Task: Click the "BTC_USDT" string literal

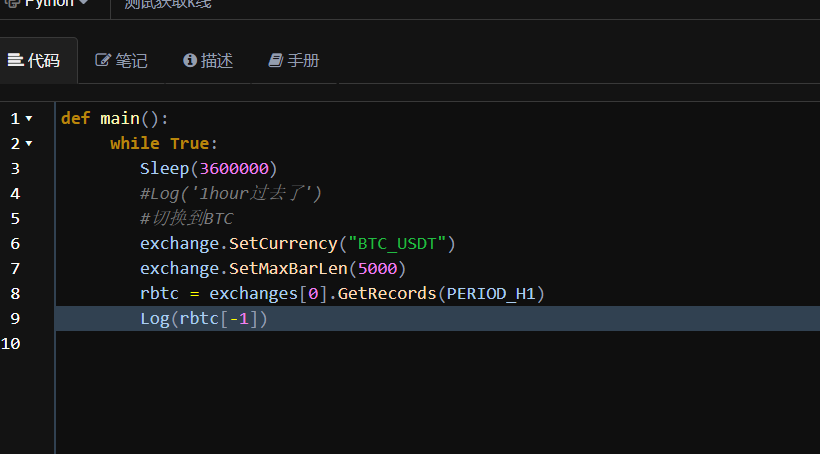Action: click(x=397, y=243)
